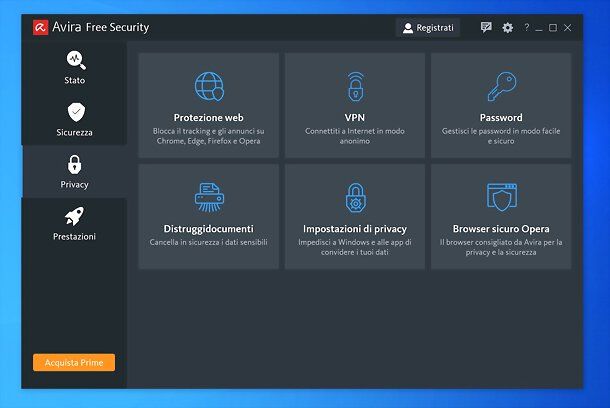The image size is (610, 408).
Task: Open the feedback chat icon
Action: [x=486, y=27]
